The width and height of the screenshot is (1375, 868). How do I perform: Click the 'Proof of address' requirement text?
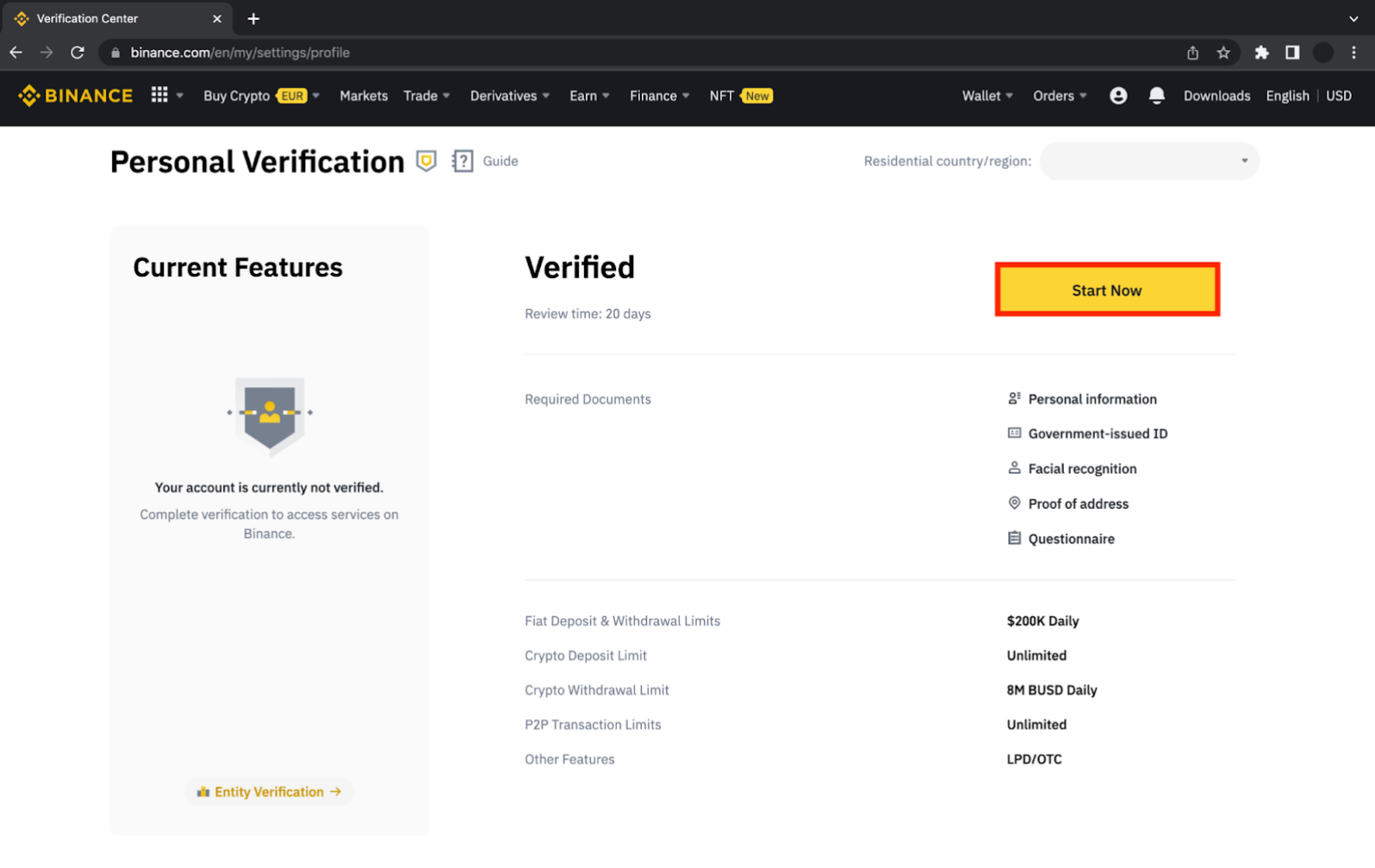tap(1078, 504)
